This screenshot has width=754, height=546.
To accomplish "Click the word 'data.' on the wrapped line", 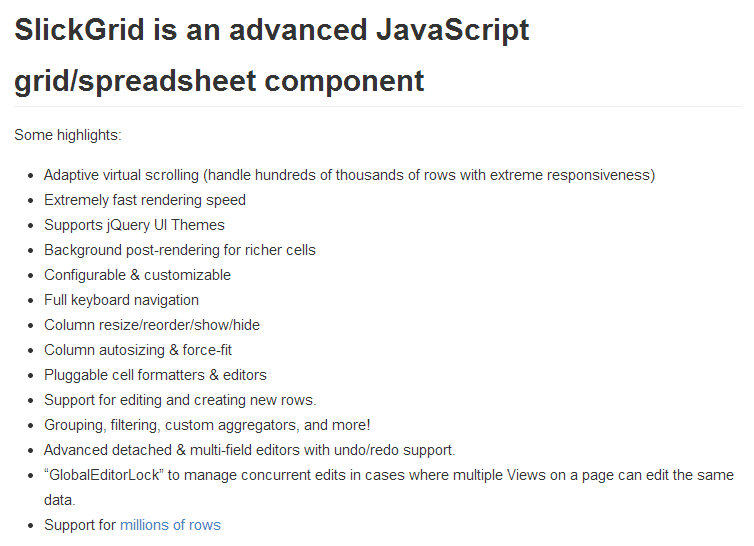I will (x=60, y=500).
